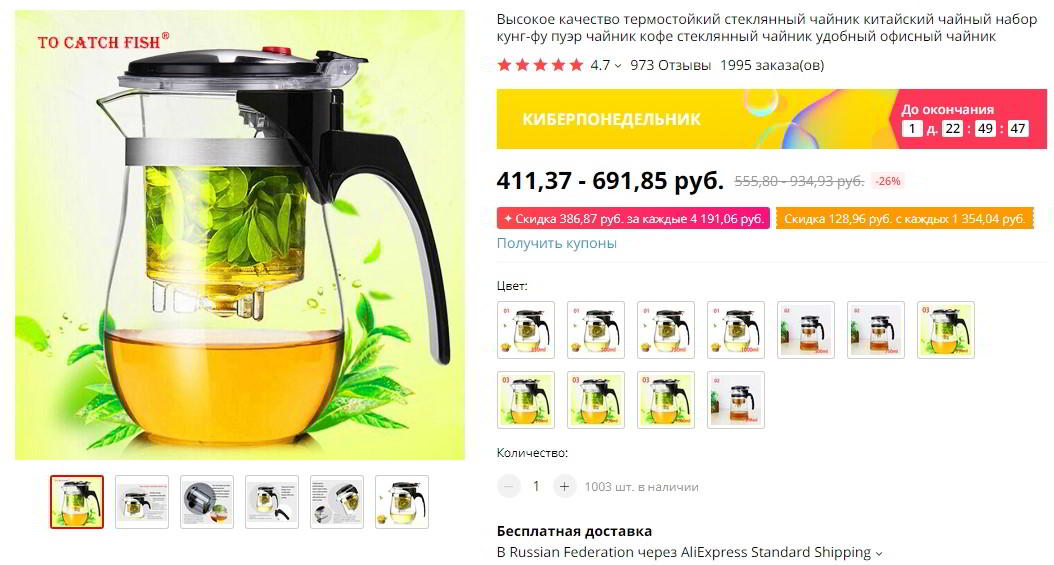Click the large main teapot product image
Image resolution: width=1054 pixels, height=565 pixels.
pyautogui.click(x=240, y=234)
